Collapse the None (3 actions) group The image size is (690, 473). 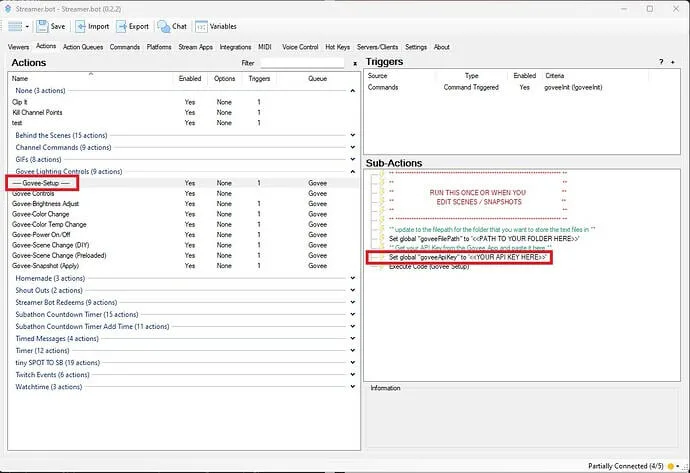point(352,91)
